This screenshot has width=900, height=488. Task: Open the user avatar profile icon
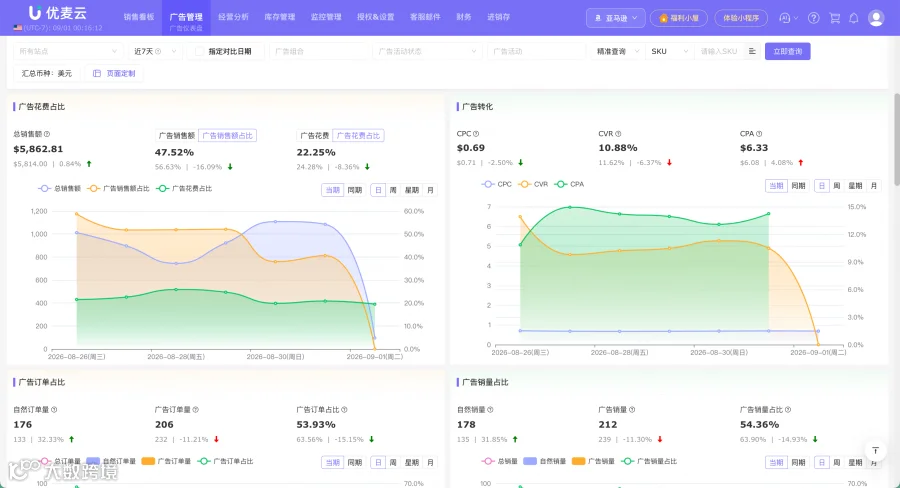[876, 18]
